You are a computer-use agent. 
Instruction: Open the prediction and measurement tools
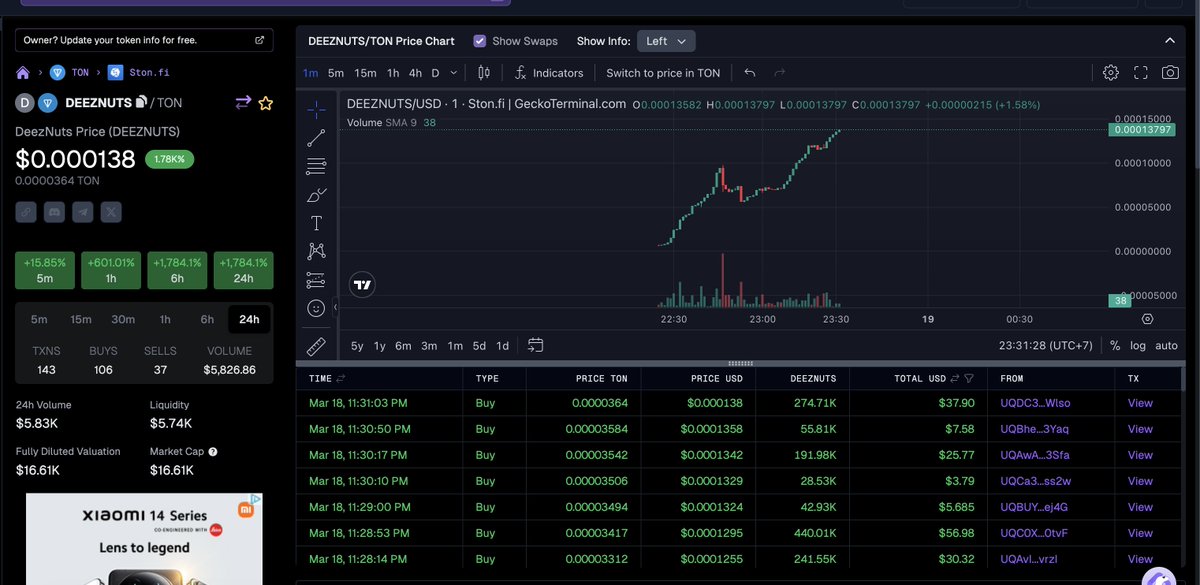[x=316, y=280]
